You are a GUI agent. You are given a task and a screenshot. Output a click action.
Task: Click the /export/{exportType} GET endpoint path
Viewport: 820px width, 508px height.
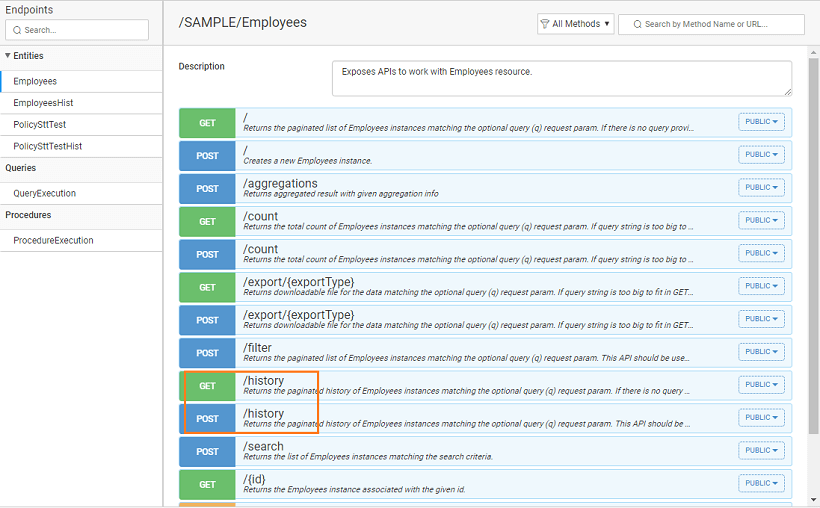(x=298, y=282)
